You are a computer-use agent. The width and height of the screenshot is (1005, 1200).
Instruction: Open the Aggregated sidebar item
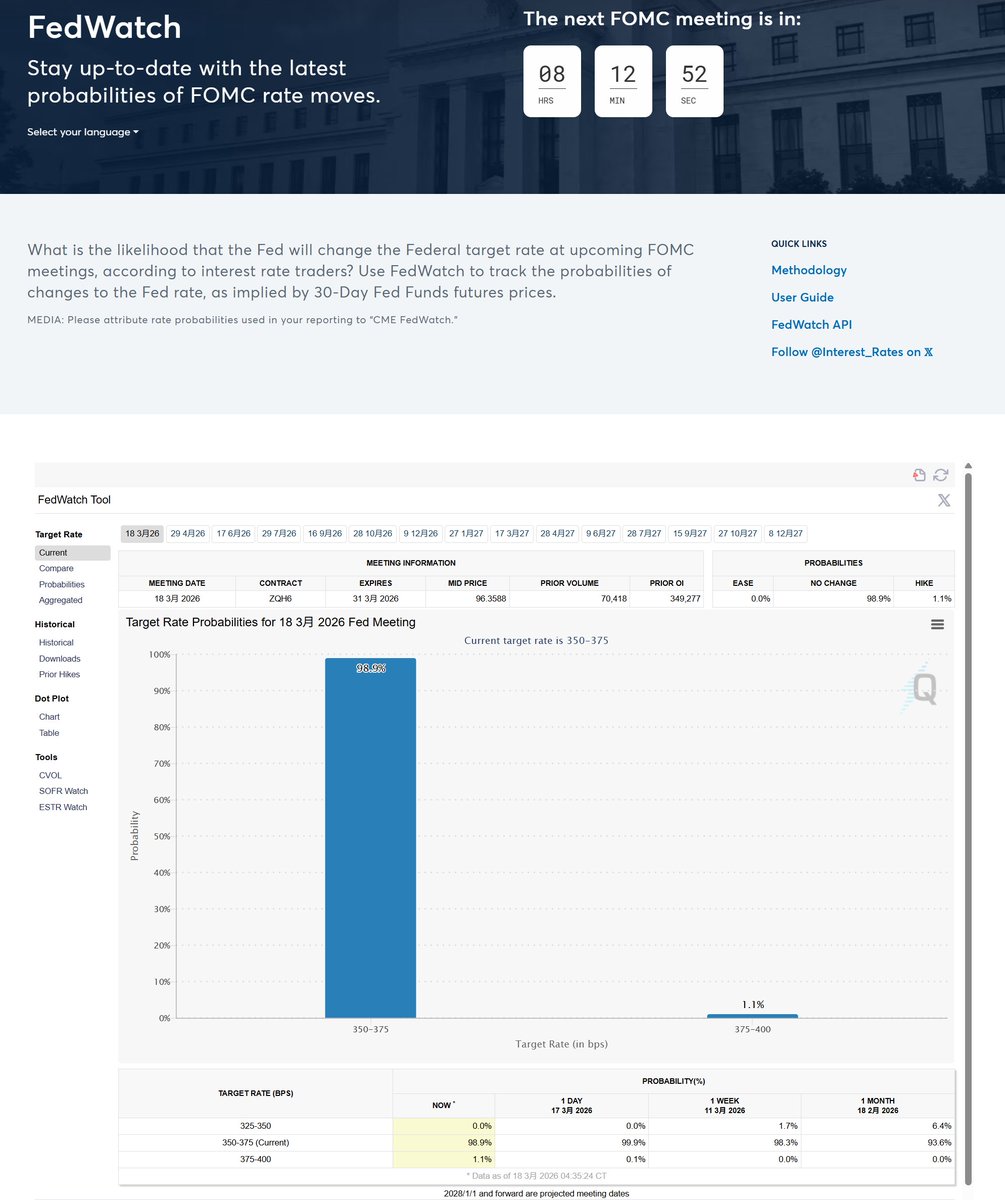(61, 600)
